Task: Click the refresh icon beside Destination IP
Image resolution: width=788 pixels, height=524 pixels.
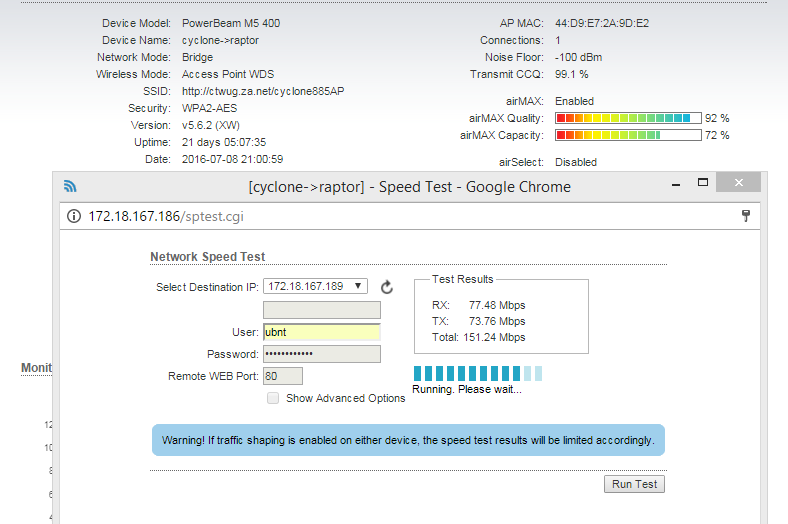Action: [x=387, y=287]
